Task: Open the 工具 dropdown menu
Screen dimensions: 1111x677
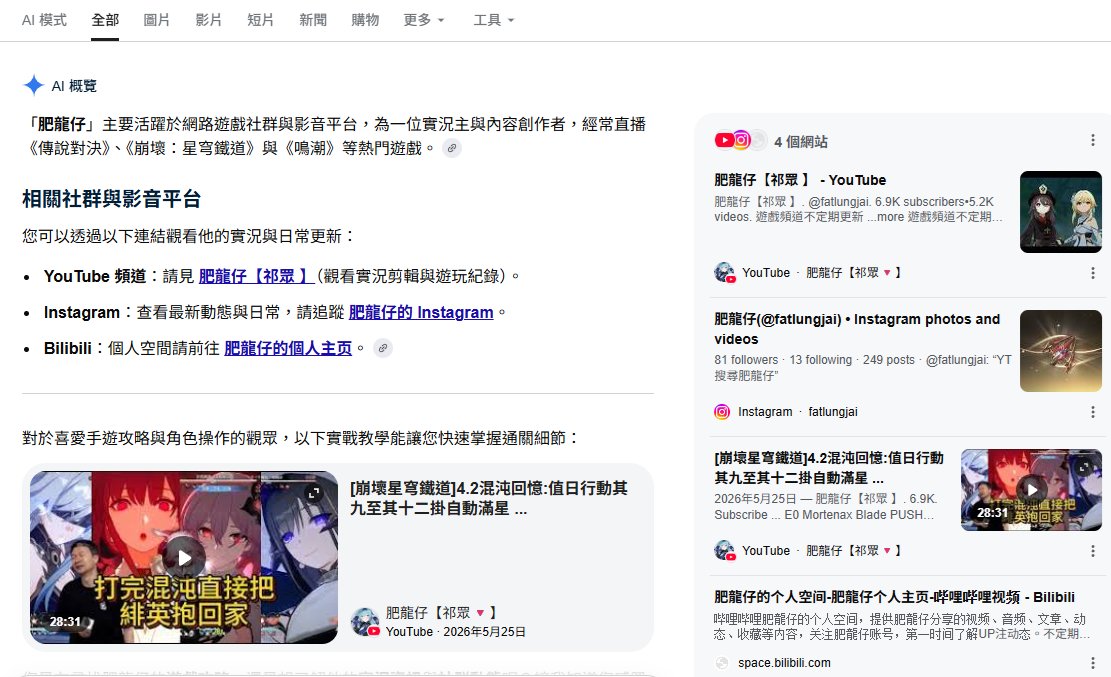Action: point(494,20)
